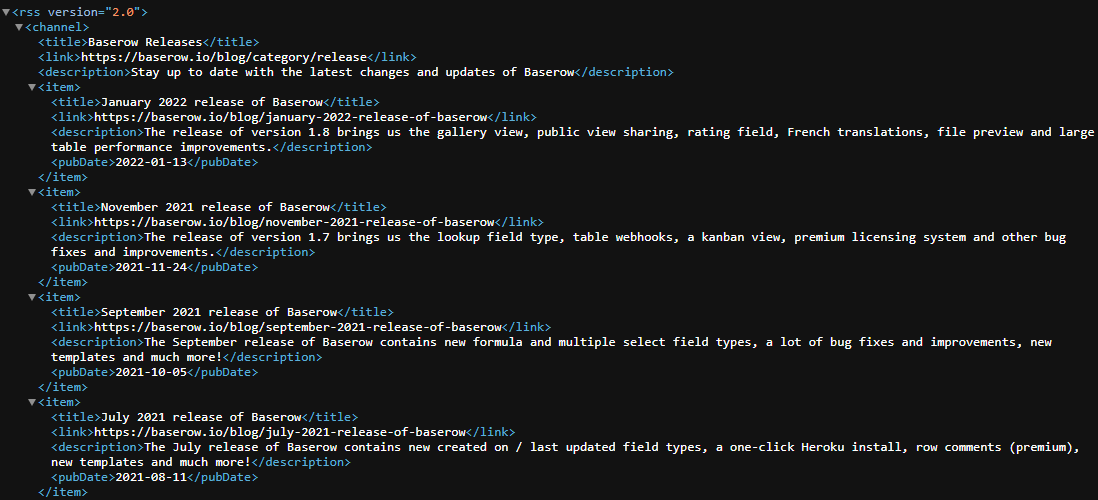Click the version 1.7 release description text
Image resolution: width=1098 pixels, height=500 pixels.
click(x=600, y=237)
